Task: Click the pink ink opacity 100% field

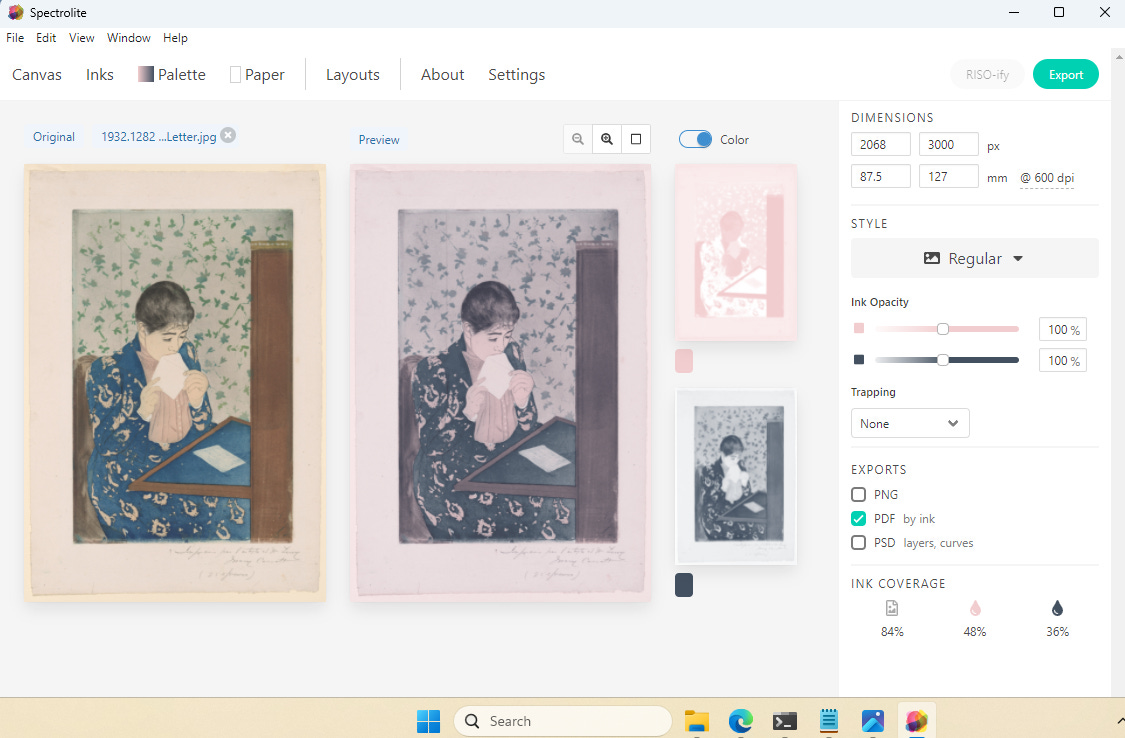Action: tap(1063, 329)
